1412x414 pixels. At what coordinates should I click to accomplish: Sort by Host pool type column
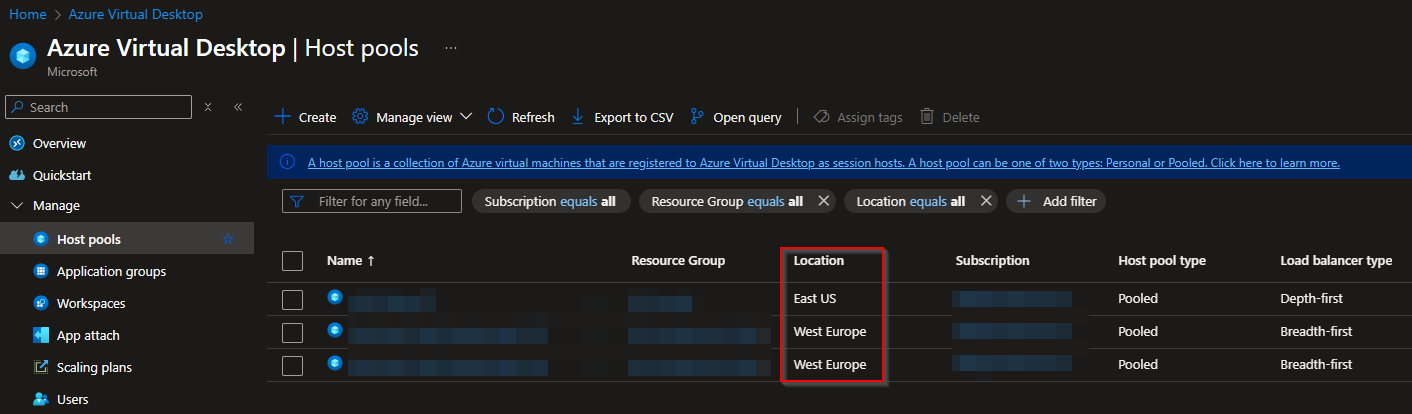click(1162, 260)
